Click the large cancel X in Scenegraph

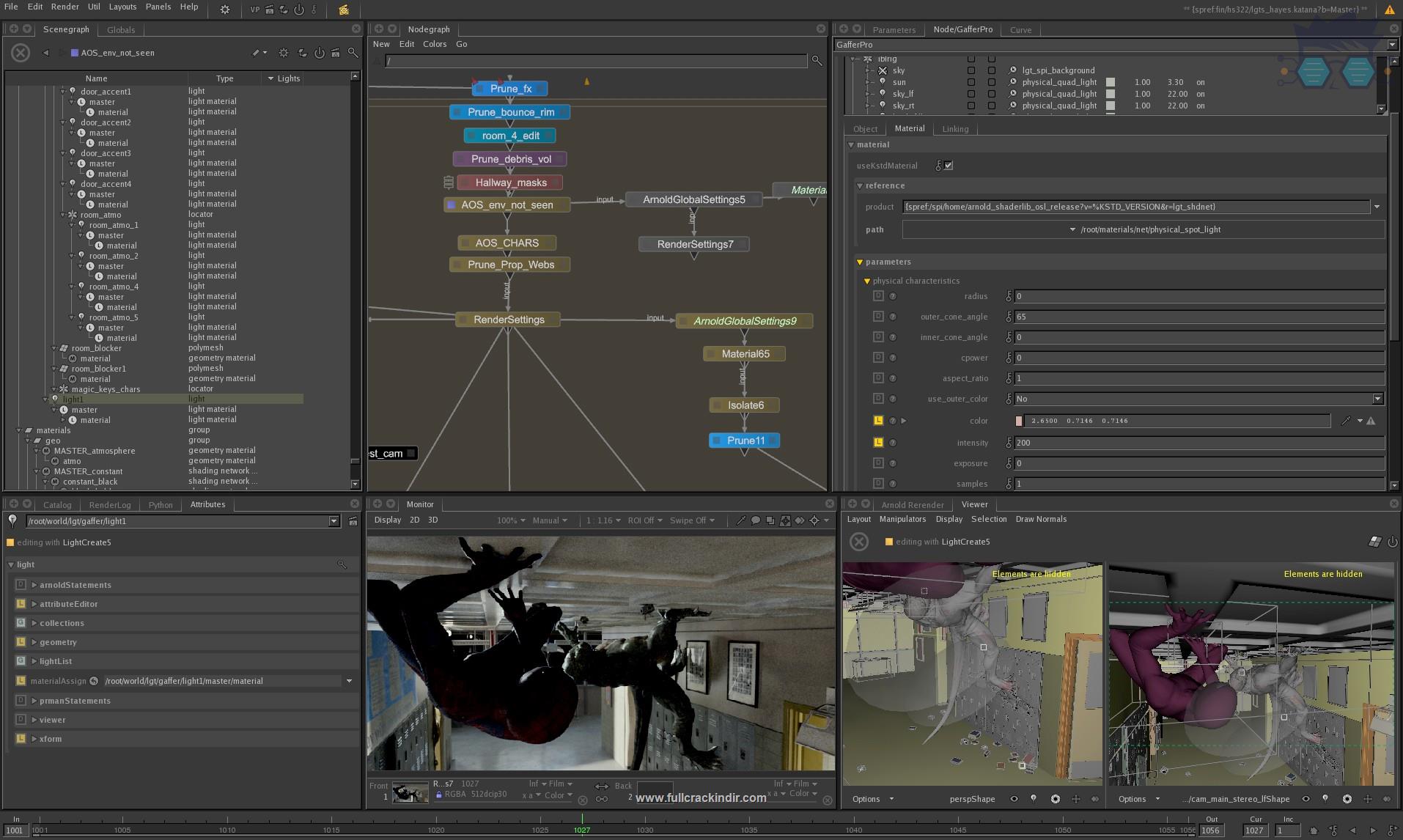click(21, 53)
